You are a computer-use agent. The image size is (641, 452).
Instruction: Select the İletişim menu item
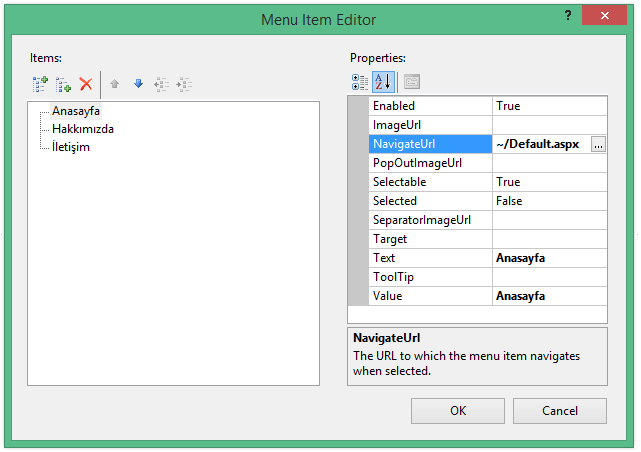point(71,147)
